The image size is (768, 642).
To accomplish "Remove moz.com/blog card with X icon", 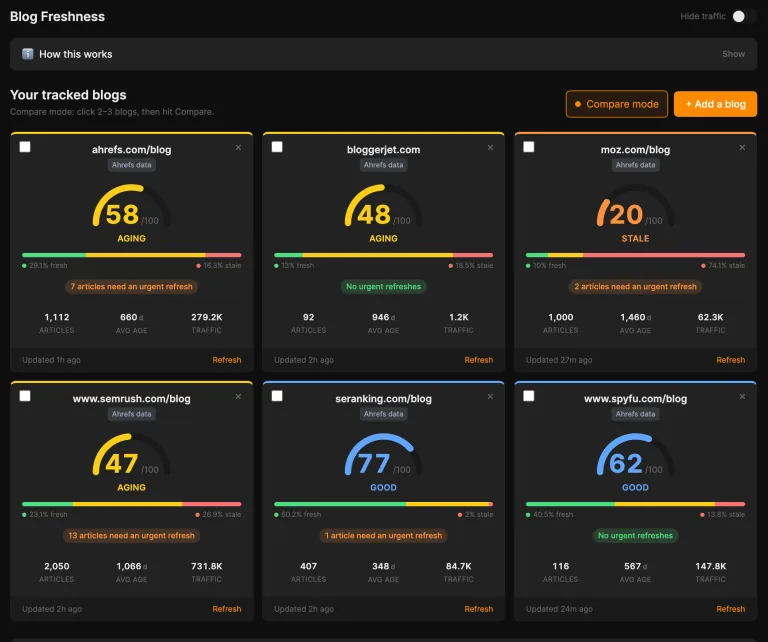I will pyautogui.click(x=742, y=147).
